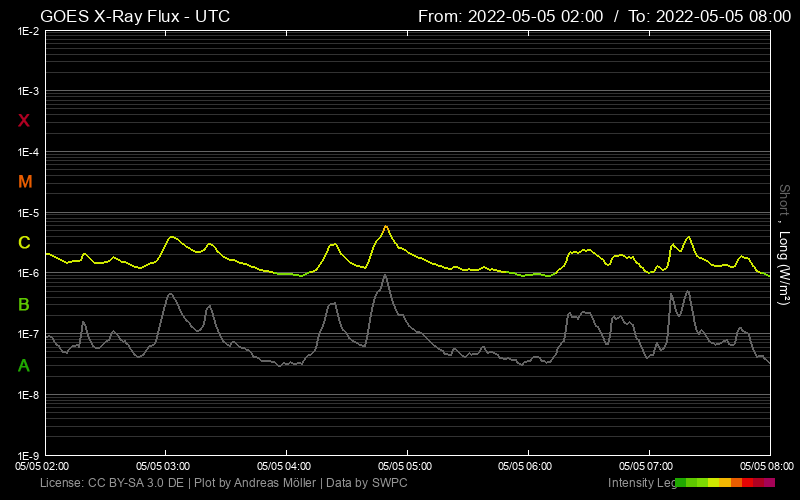Click the 1E-5 y-axis label

29,213
